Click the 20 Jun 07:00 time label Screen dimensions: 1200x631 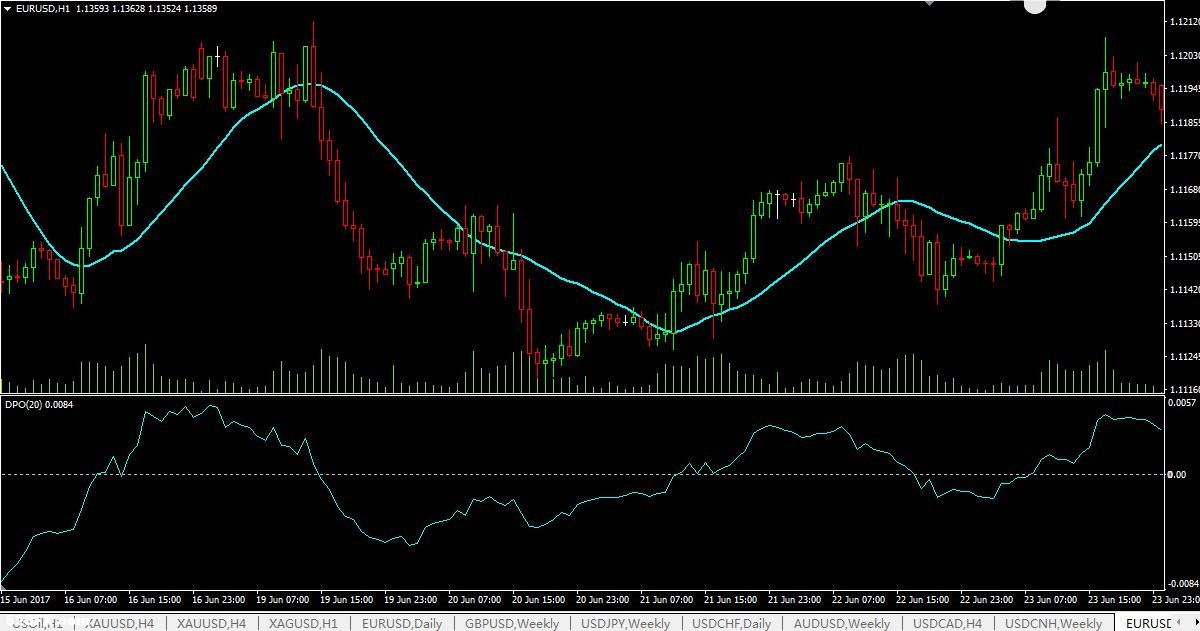pyautogui.click(x=476, y=600)
